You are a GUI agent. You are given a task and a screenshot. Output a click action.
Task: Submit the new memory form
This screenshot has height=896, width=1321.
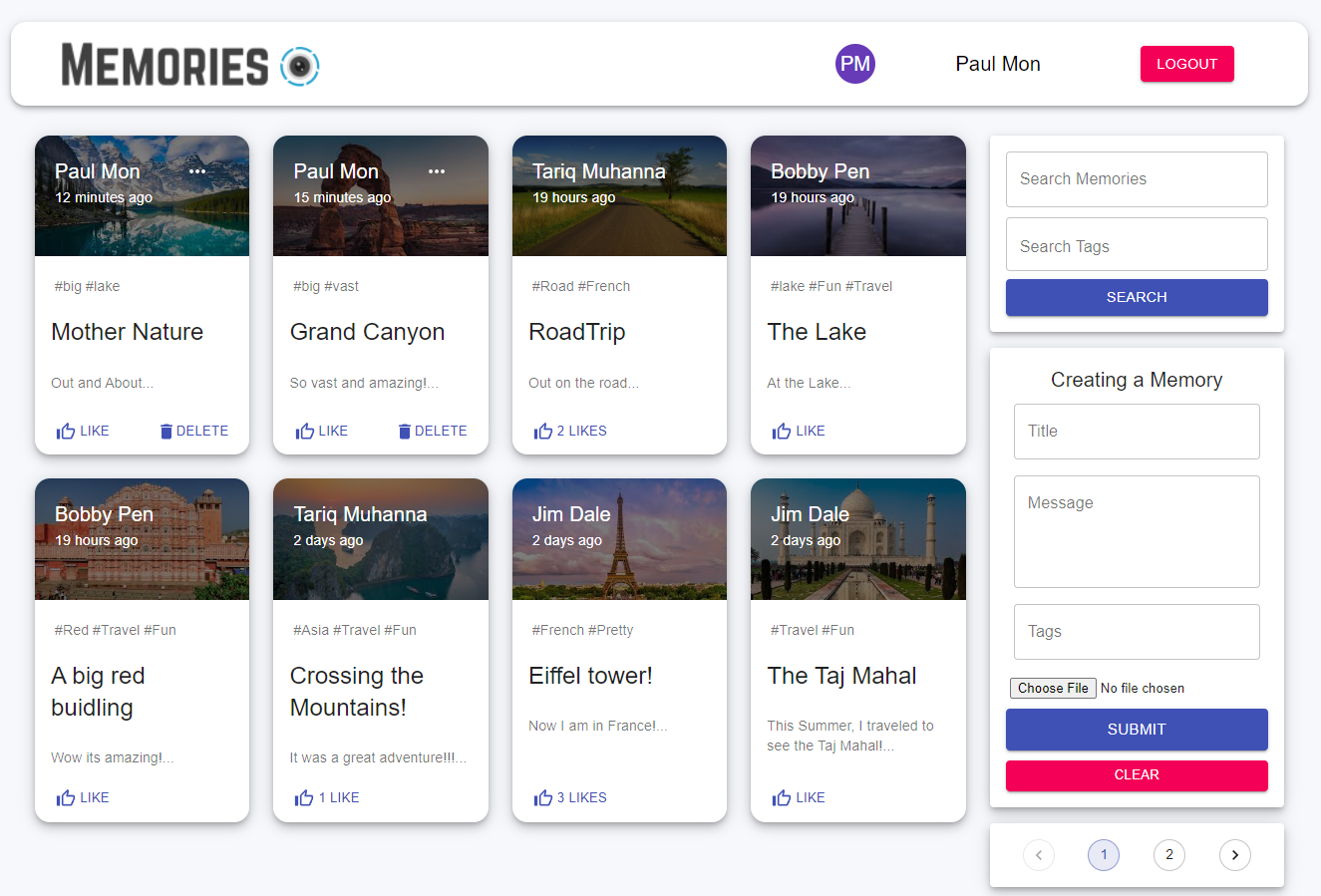coord(1137,729)
